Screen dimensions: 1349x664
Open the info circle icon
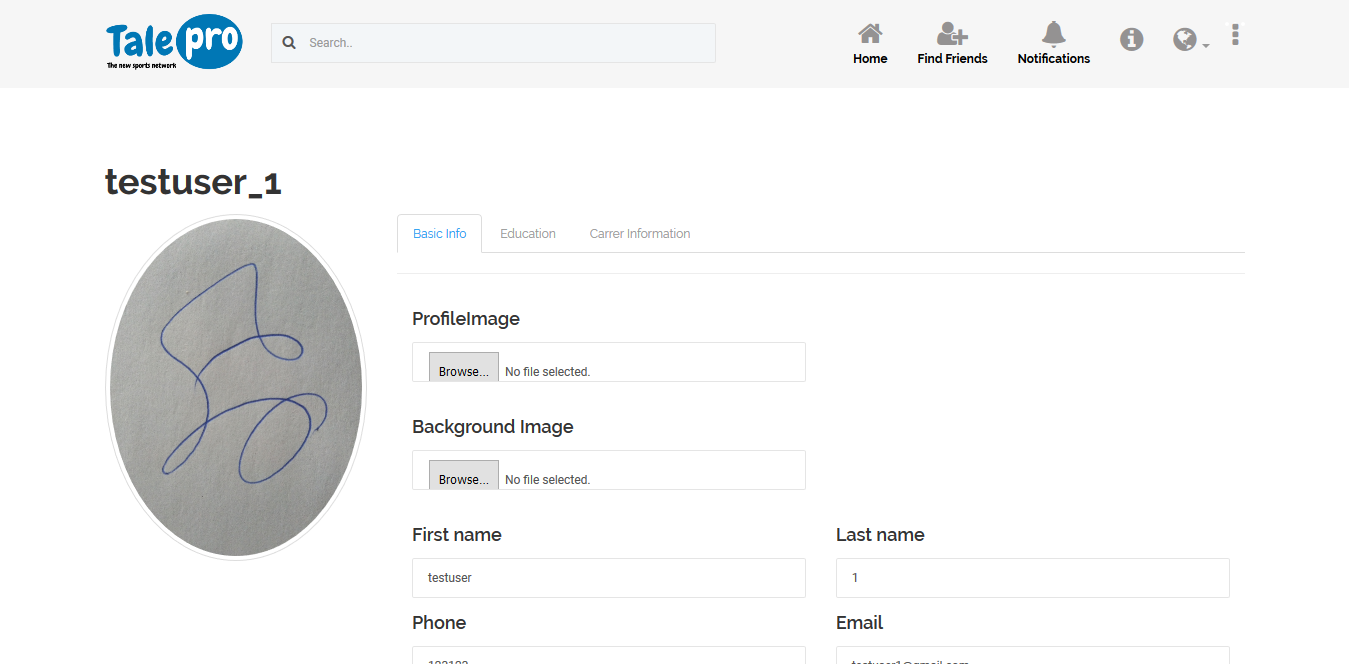(x=1131, y=39)
